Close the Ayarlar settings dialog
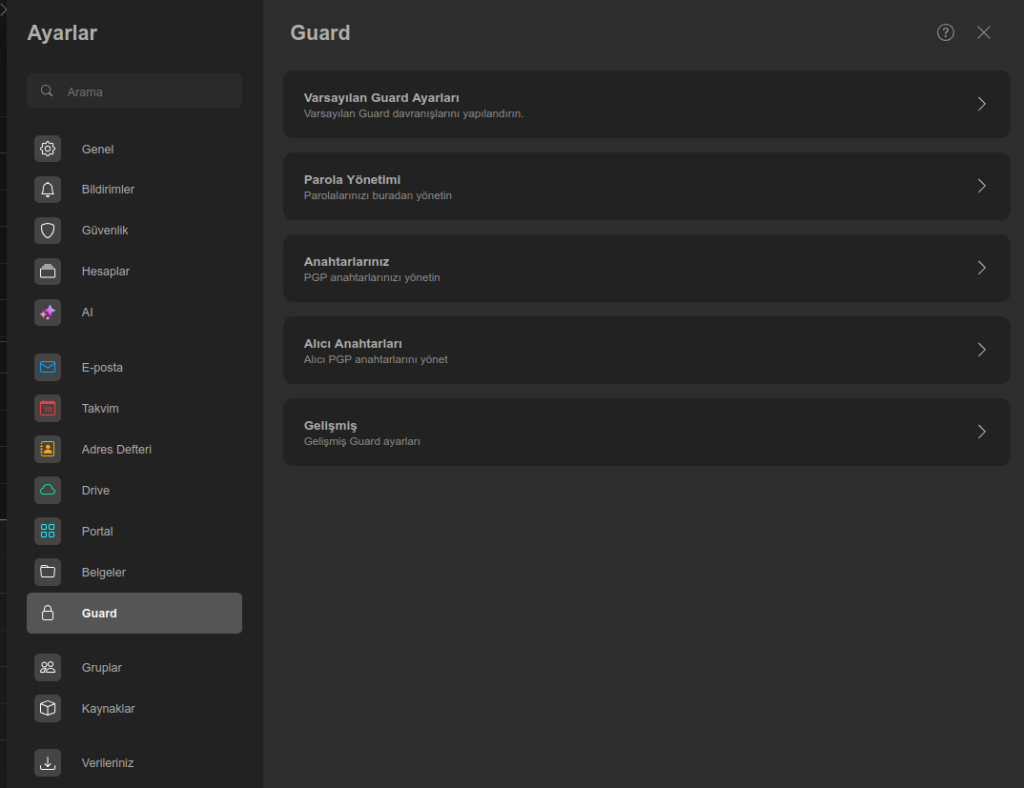1024x788 pixels. coord(984,33)
